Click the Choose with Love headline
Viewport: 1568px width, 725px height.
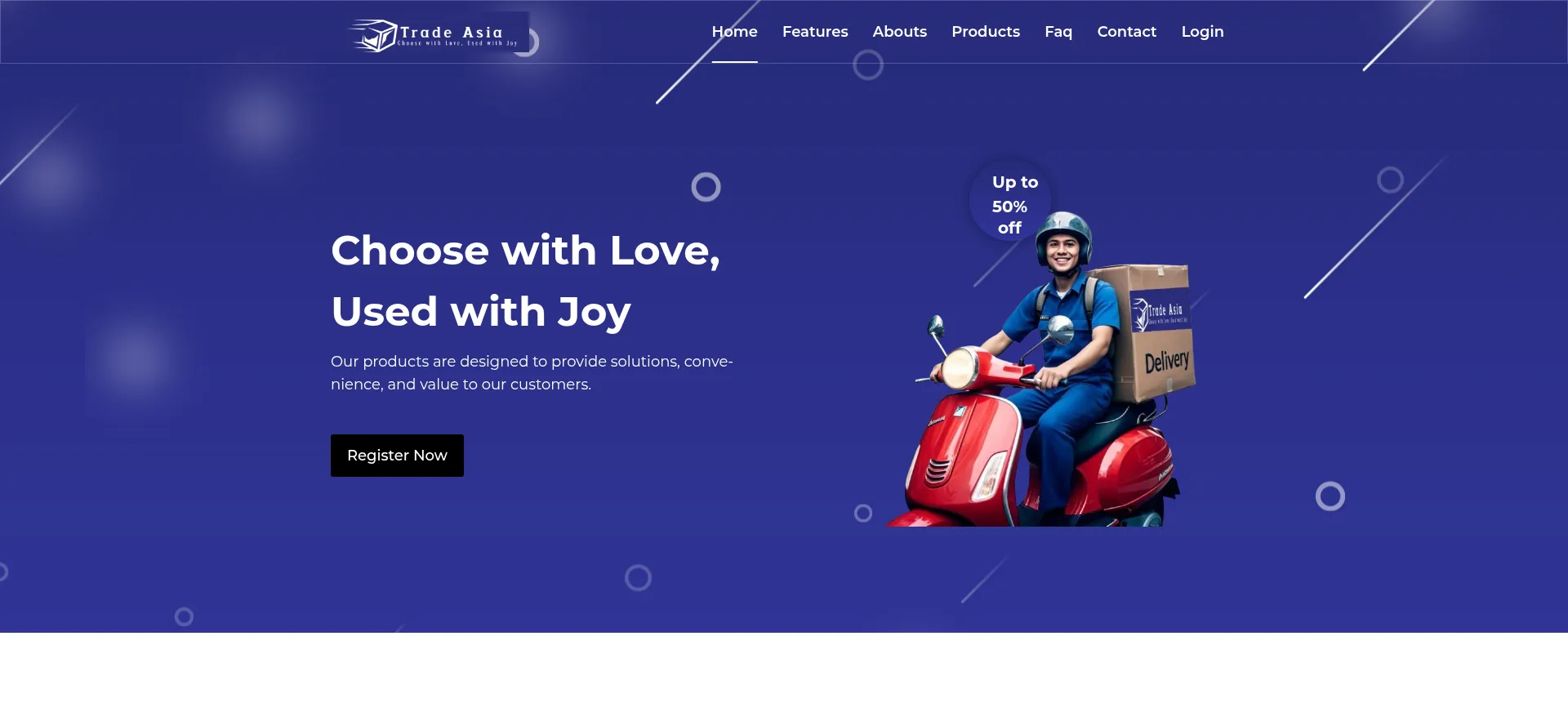[525, 251]
